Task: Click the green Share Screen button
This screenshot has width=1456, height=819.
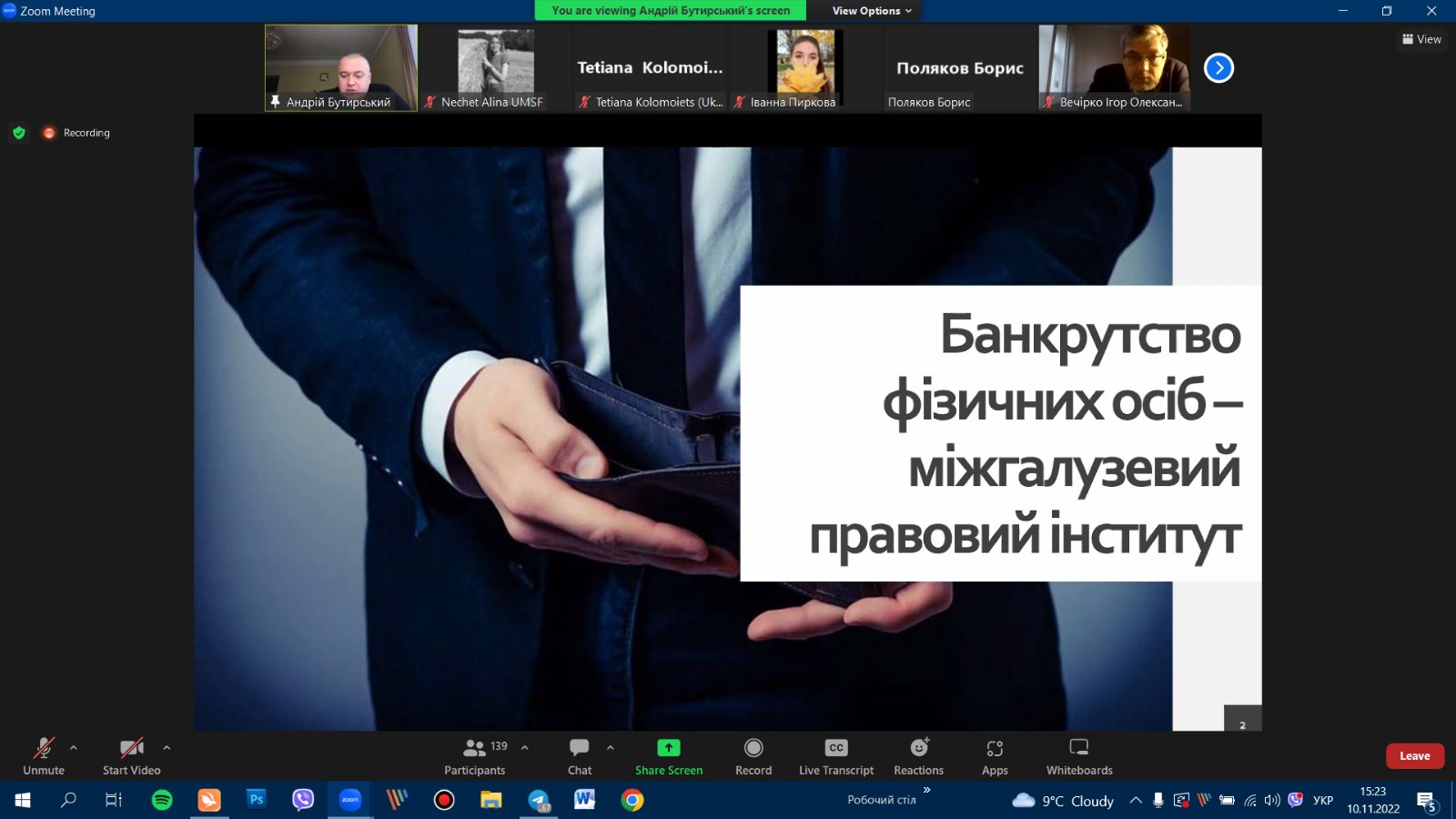Action: (x=669, y=756)
